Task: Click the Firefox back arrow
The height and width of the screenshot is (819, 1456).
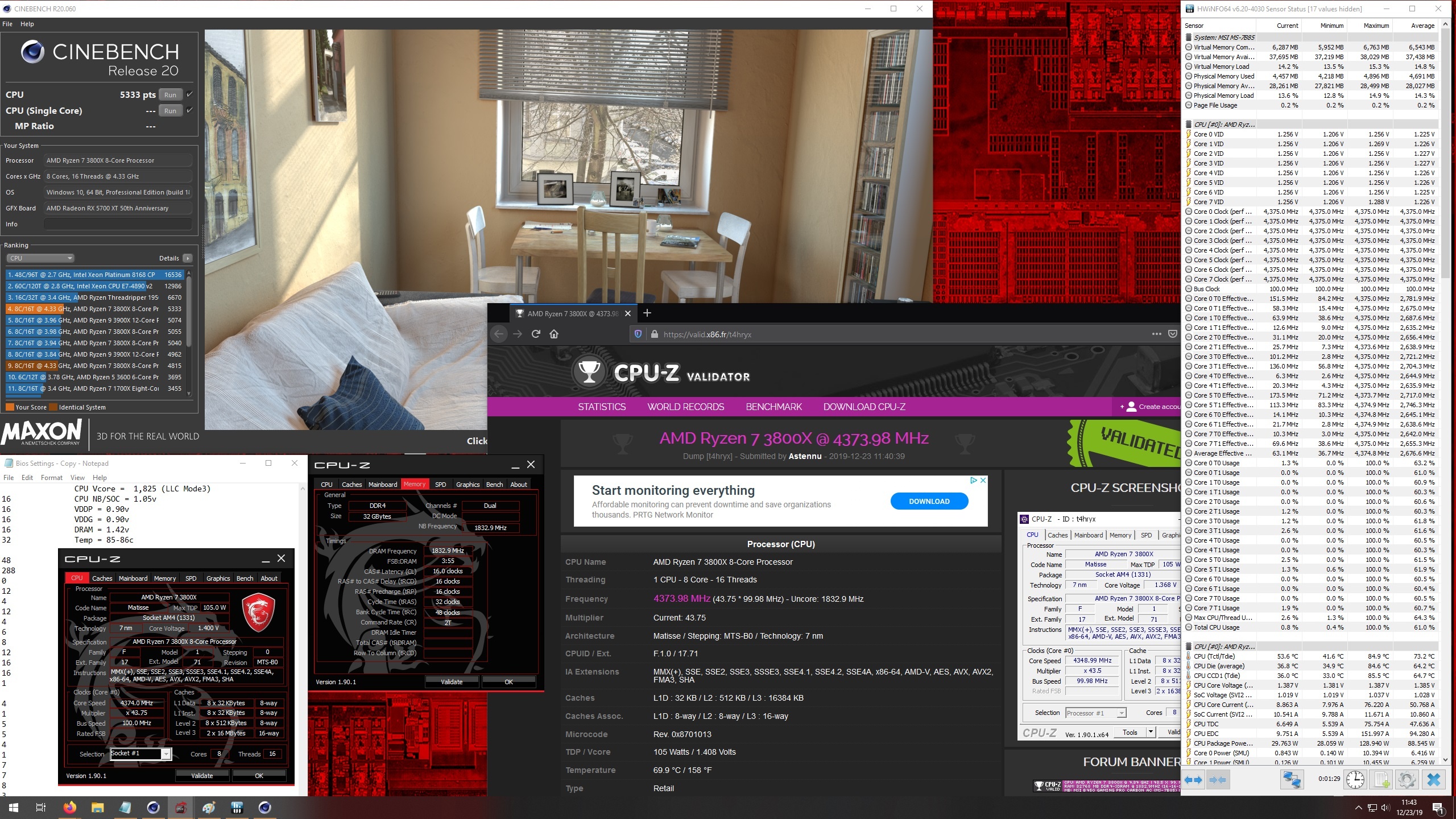Action: pos(499,334)
